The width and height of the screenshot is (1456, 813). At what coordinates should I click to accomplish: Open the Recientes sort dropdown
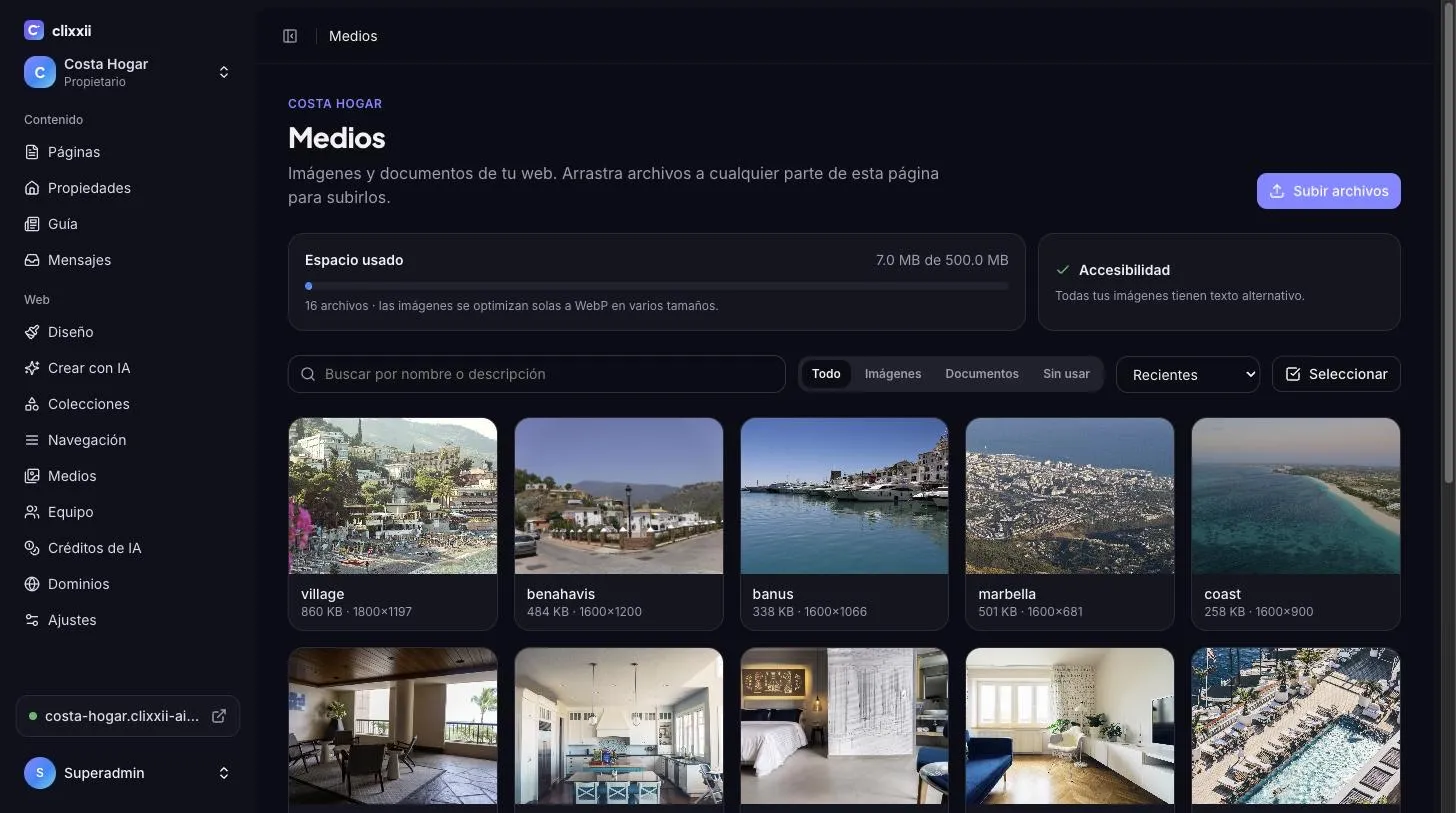click(1188, 374)
